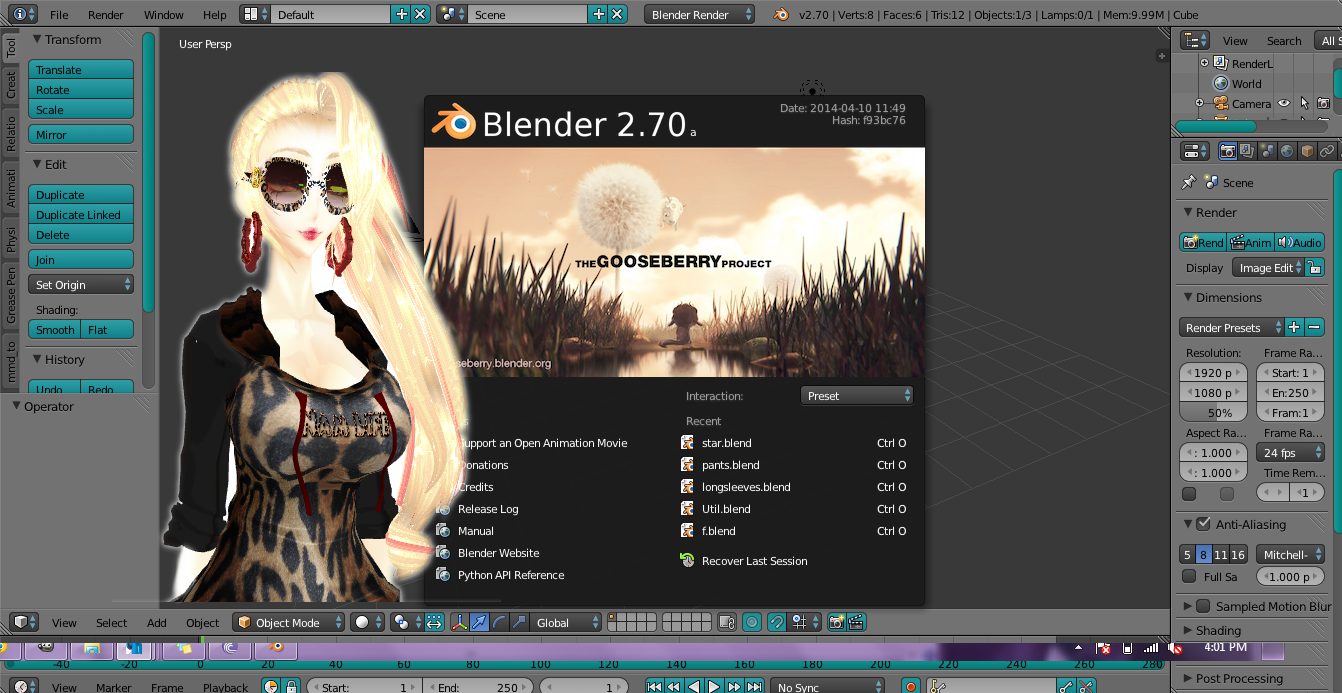Click the Duplicate Linked button
Screen dimensions: 1342x693
click(81, 214)
